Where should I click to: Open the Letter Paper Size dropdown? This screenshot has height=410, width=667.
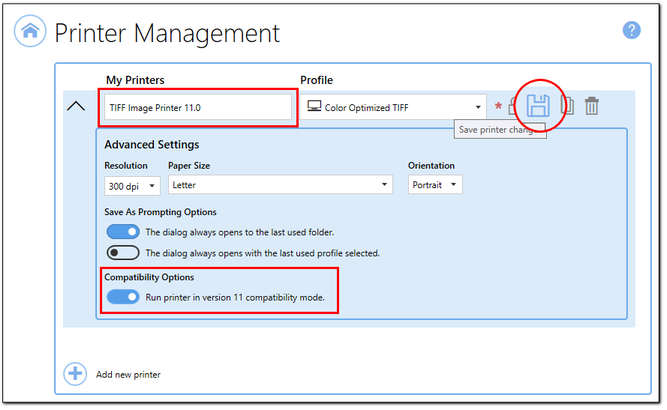click(x=280, y=185)
